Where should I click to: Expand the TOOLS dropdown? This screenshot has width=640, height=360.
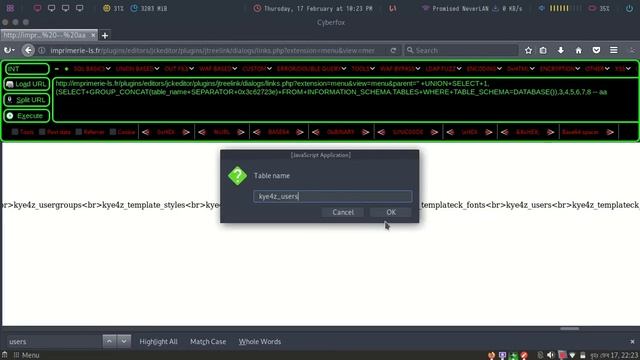363,69
